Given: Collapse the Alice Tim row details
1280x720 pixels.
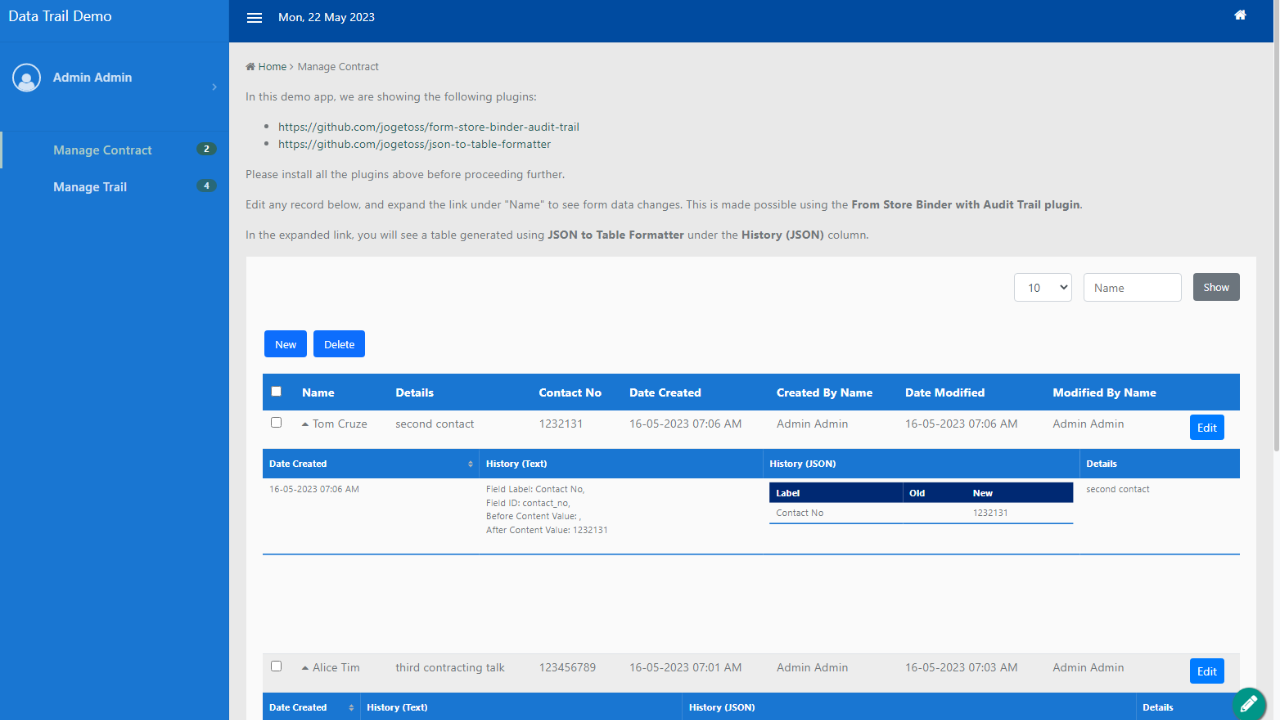Looking at the screenshot, I should pos(306,668).
